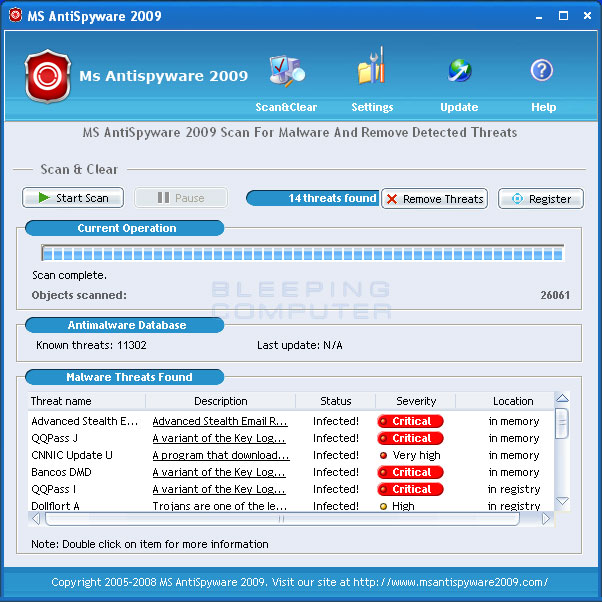The height and width of the screenshot is (602, 602).
Task: Open the Settings tools folder icon
Action: point(371,66)
